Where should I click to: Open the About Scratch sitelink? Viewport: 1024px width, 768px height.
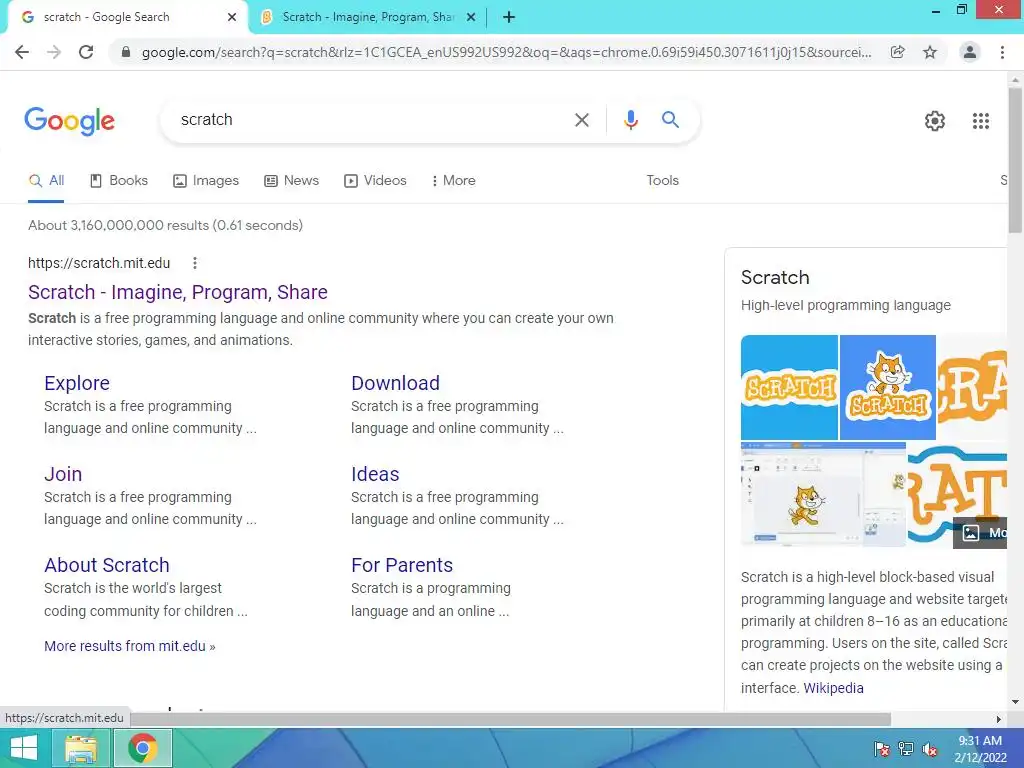point(106,565)
